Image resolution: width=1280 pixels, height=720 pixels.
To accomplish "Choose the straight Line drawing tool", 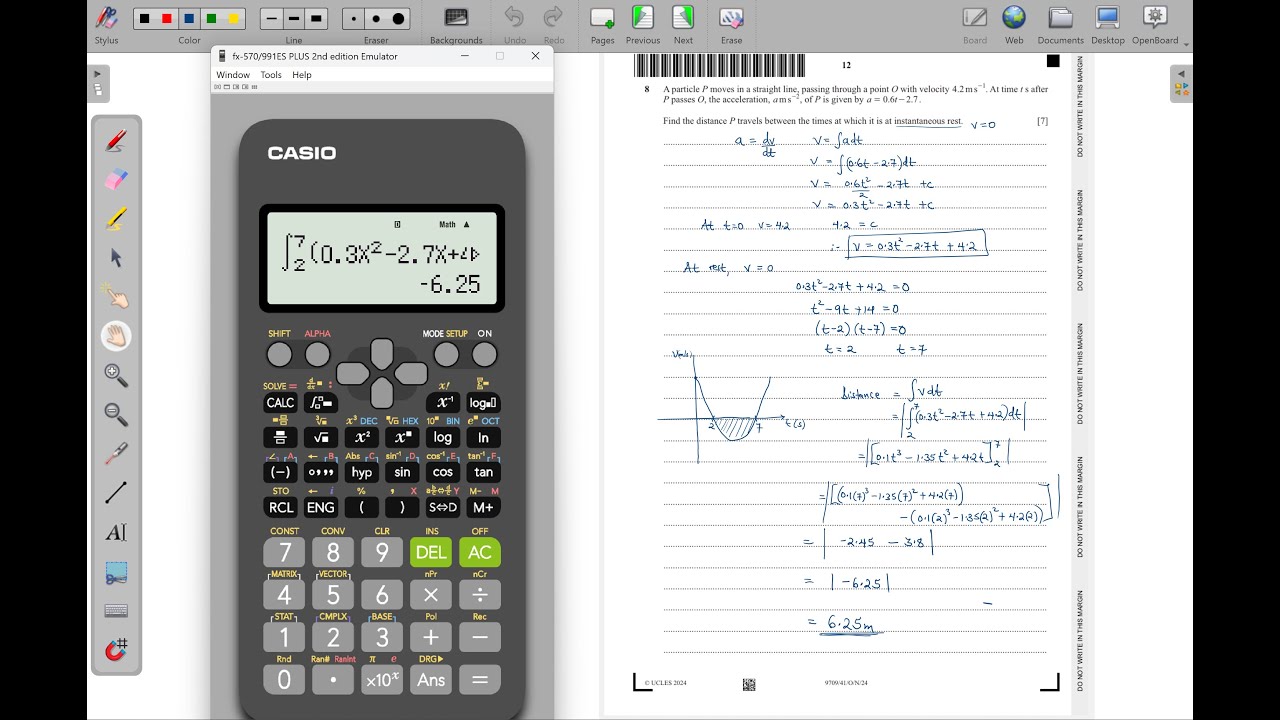I will 116,492.
